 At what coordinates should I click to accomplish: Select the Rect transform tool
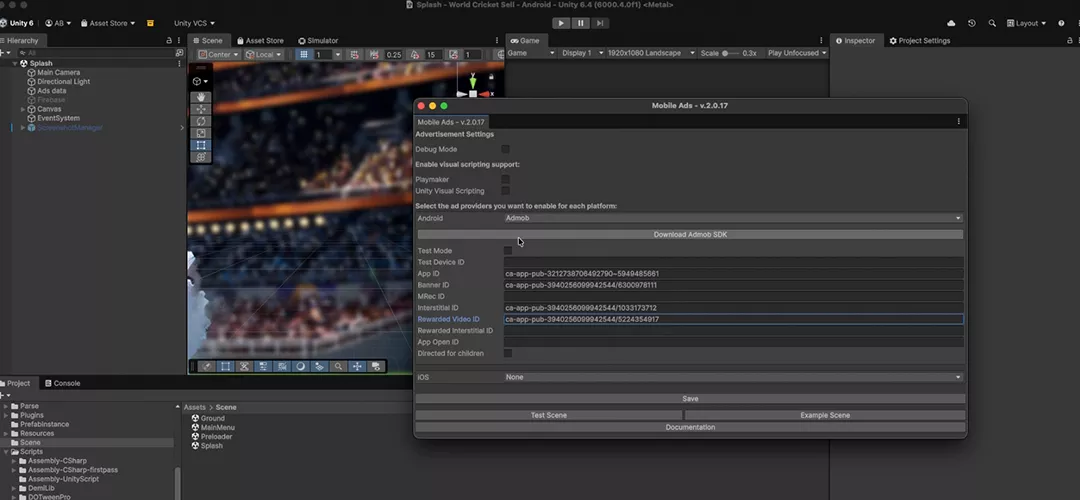point(201,145)
